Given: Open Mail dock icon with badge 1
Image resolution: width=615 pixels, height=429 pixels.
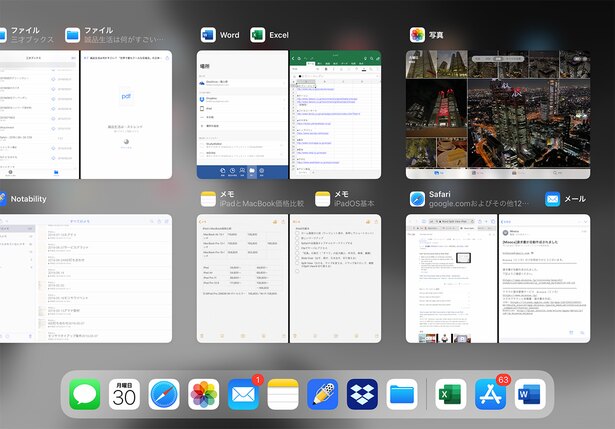Looking at the screenshot, I should (x=244, y=394).
